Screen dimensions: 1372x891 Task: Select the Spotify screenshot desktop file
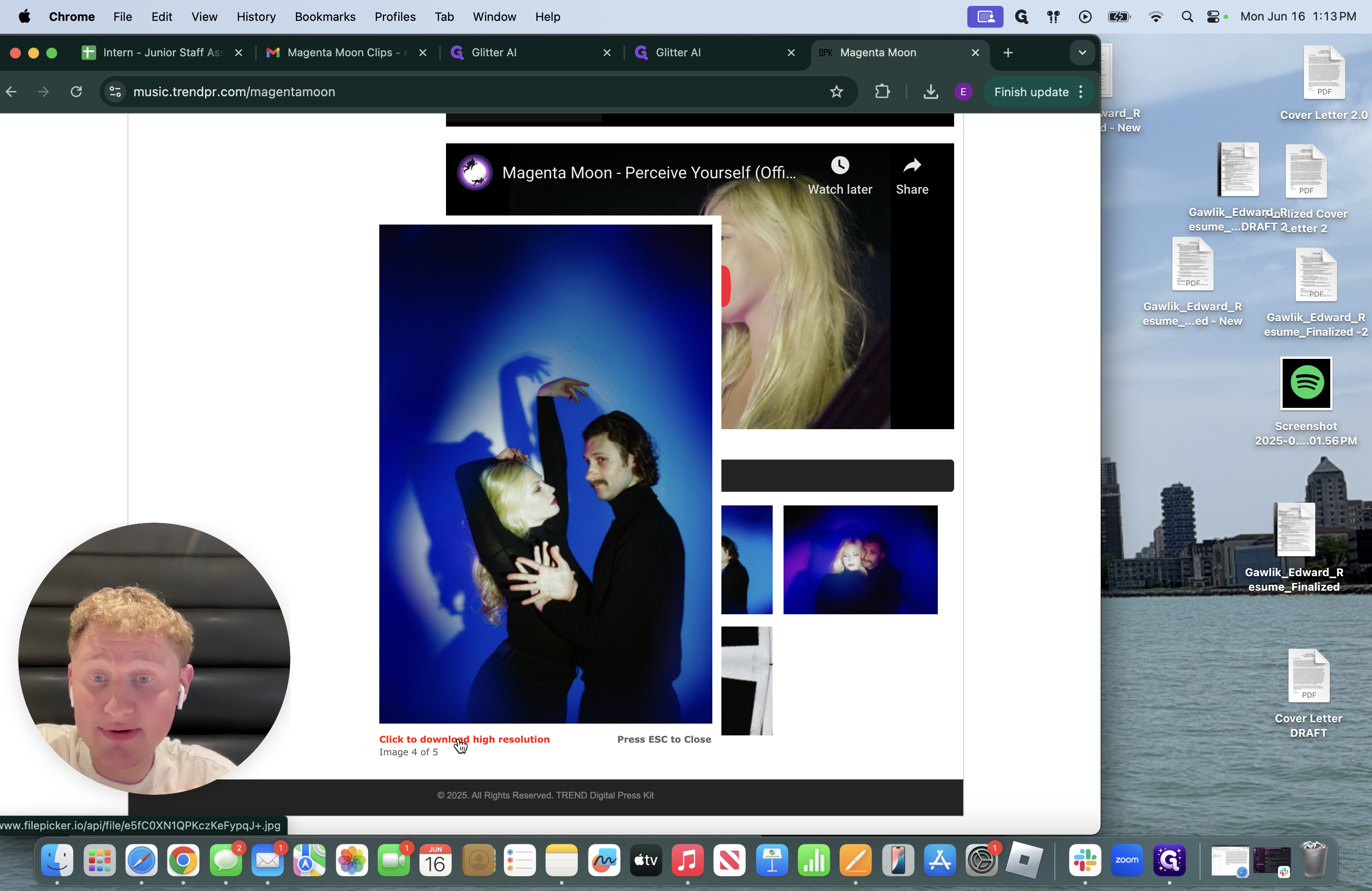point(1306,401)
